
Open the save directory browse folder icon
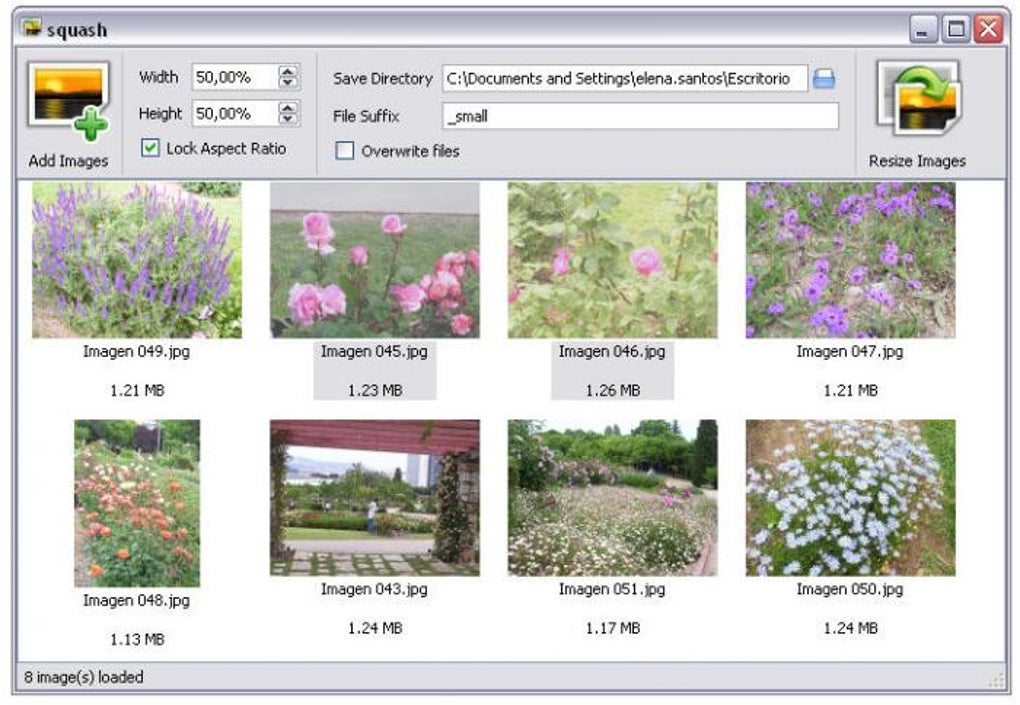[x=824, y=79]
